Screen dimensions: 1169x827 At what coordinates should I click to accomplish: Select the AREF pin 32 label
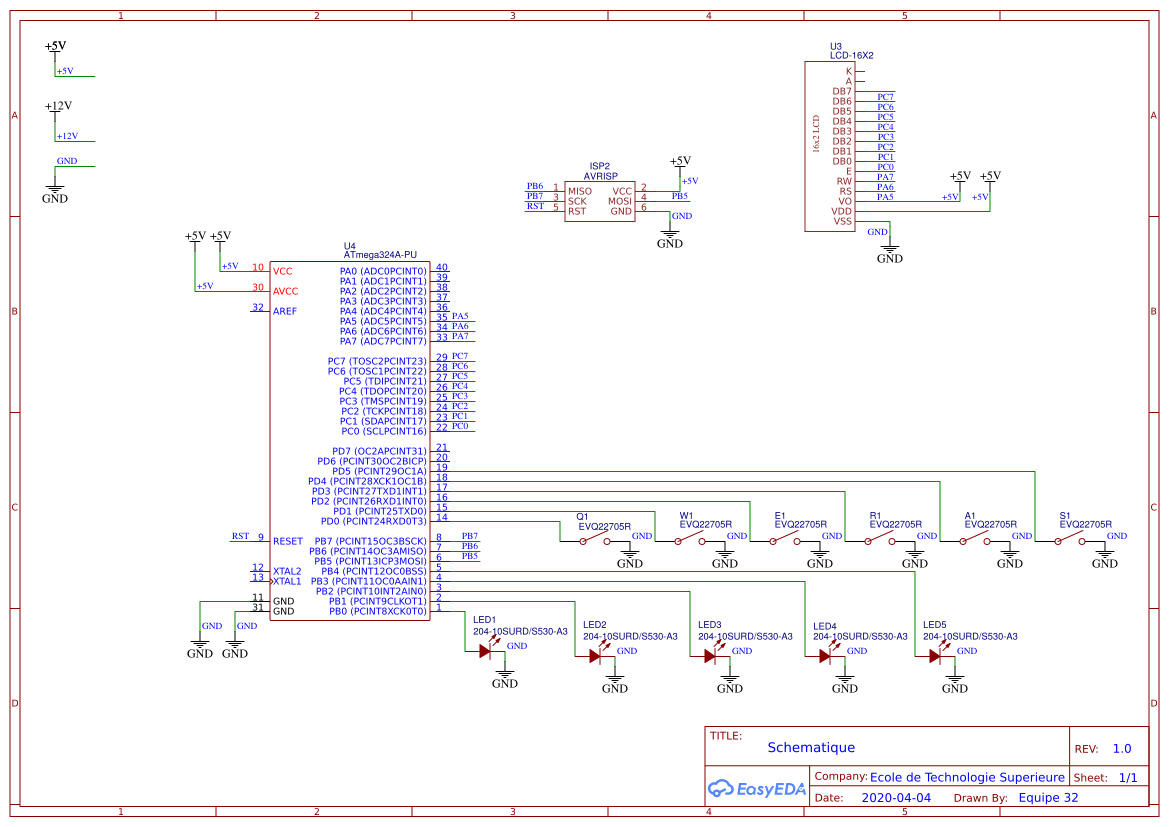pos(283,308)
